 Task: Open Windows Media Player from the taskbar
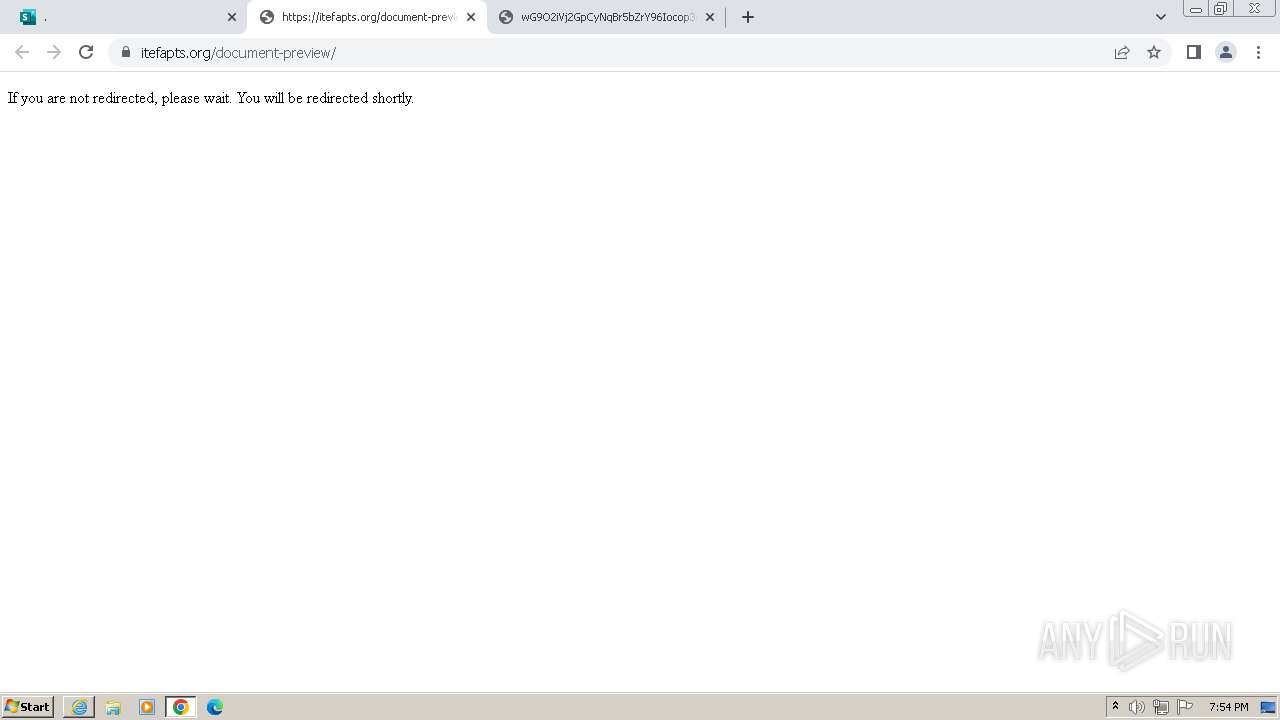[147, 707]
